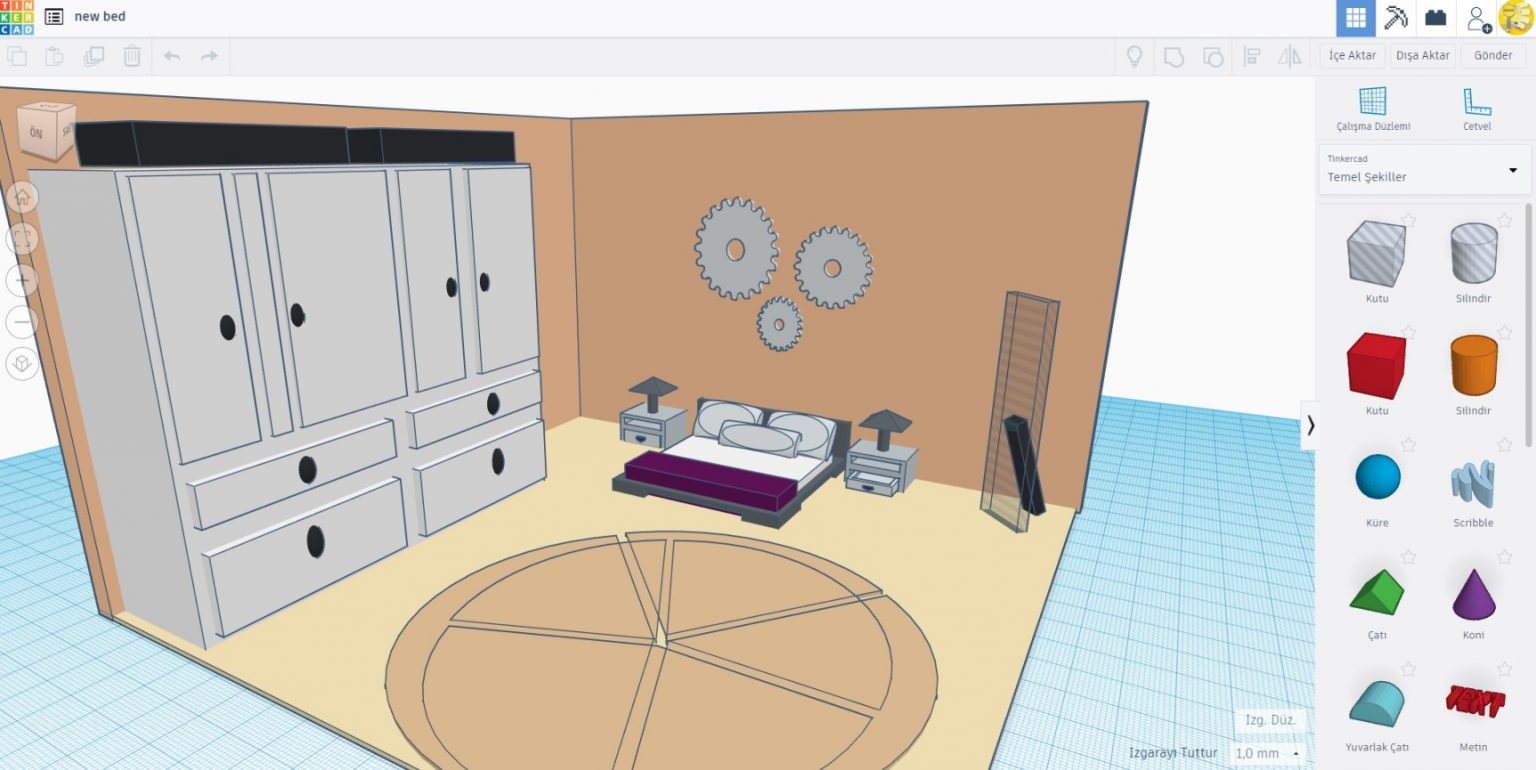Click the trash delete icon
The image size is (1536, 770).
pyautogui.click(x=132, y=57)
